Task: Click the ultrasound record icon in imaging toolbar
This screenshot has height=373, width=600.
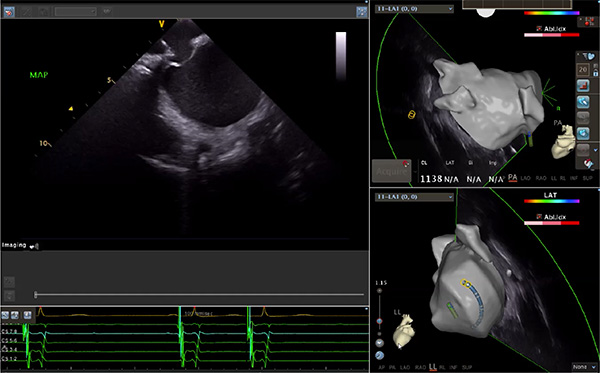Action: click(x=9, y=12)
